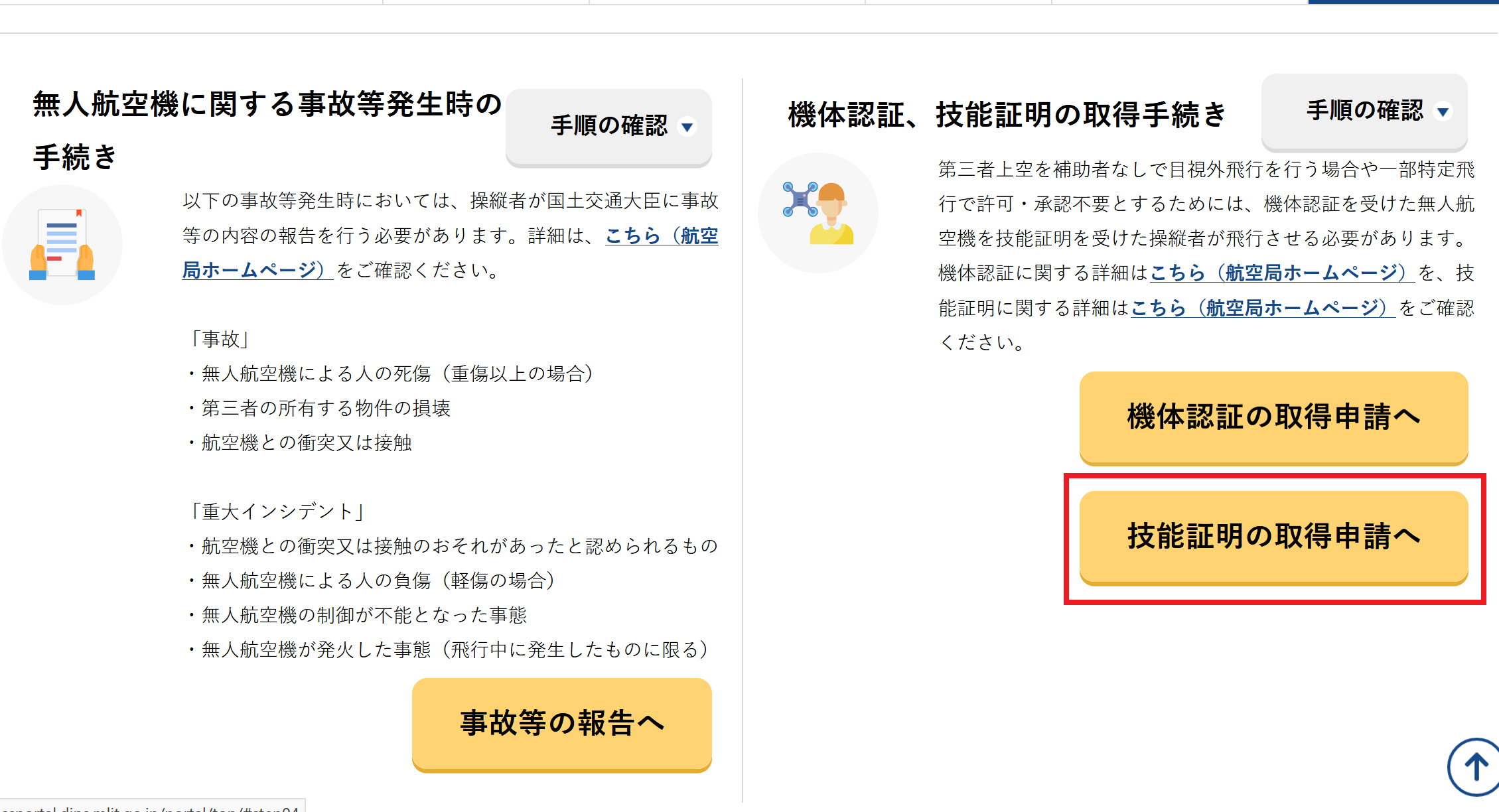Select the 第三者の所有する物件の損壊 list item
Screen dimensions: 1499x812
point(326,409)
